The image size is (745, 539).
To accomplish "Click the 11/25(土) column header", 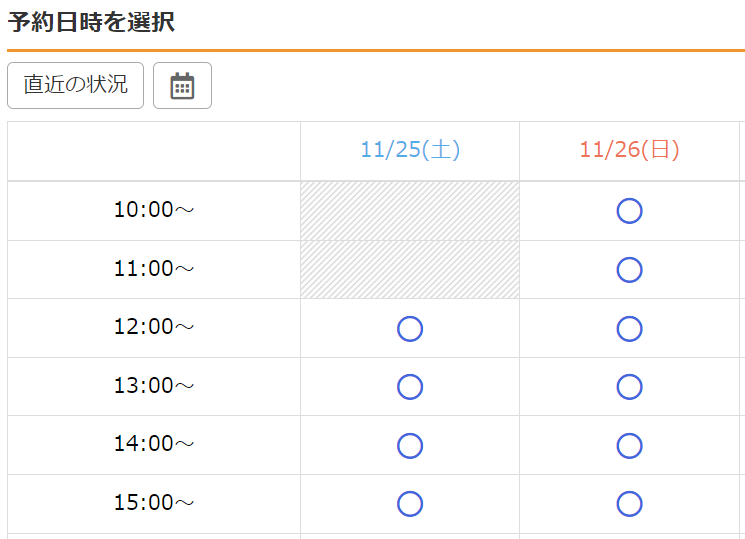I will (x=410, y=150).
